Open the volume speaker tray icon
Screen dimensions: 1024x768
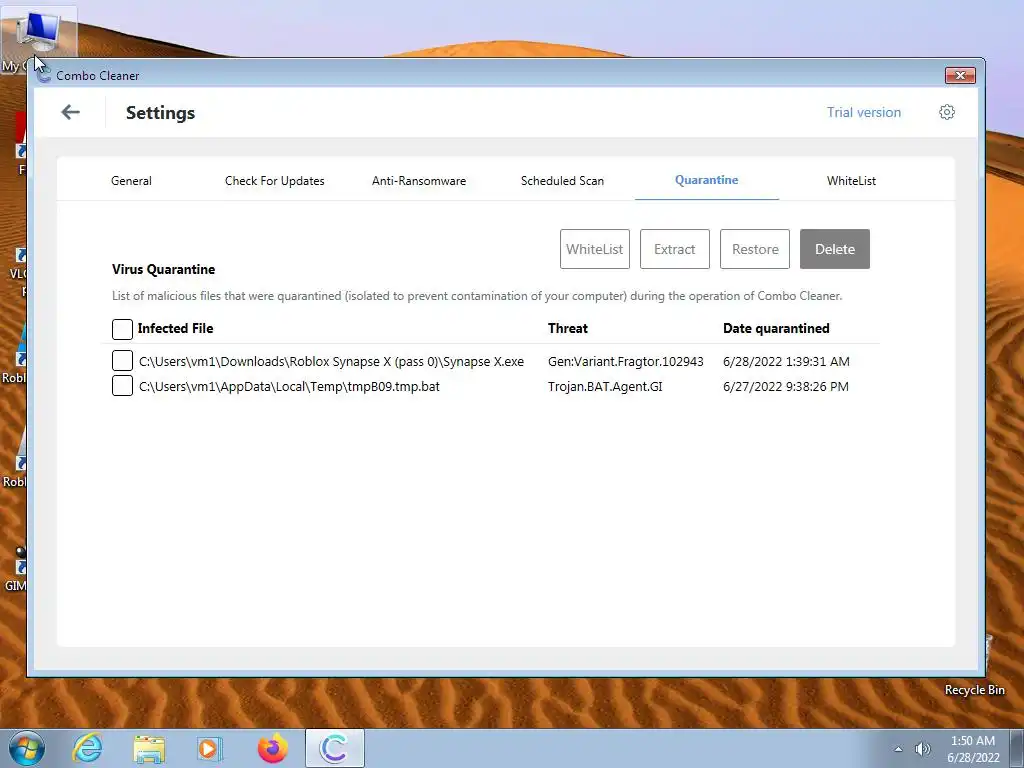[x=922, y=749]
